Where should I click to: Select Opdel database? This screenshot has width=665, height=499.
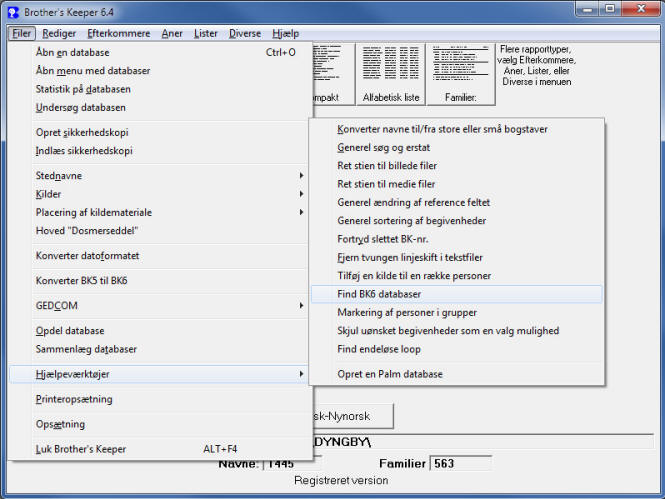pyautogui.click(x=160, y=330)
